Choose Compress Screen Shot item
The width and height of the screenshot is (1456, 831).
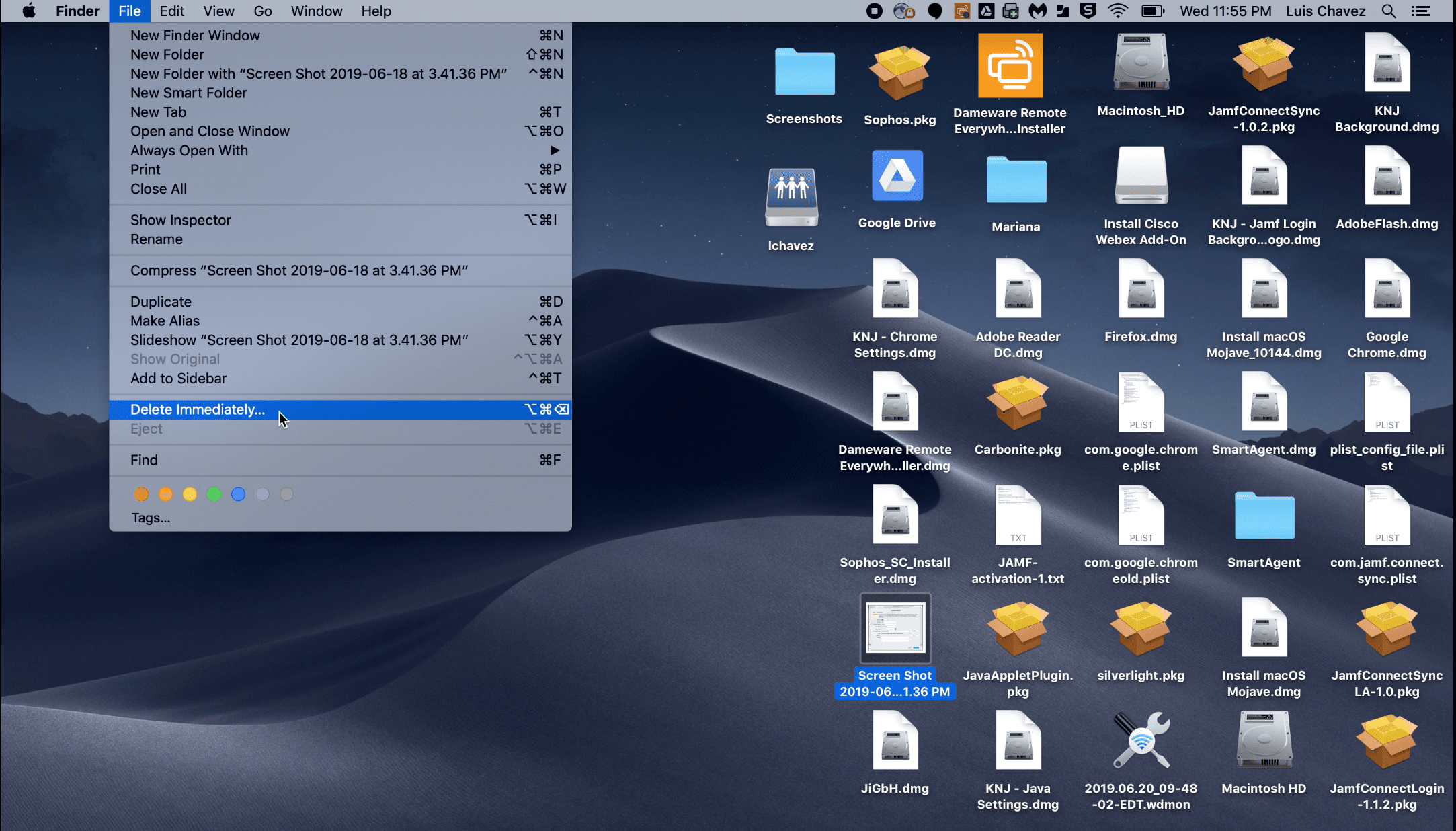pos(340,270)
